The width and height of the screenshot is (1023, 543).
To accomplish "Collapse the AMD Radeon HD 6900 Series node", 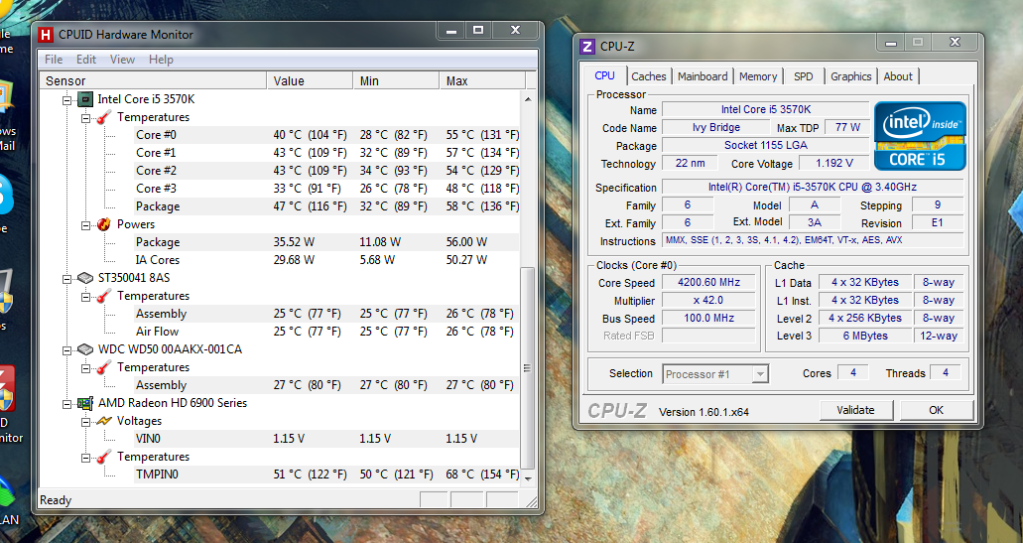I will point(68,403).
